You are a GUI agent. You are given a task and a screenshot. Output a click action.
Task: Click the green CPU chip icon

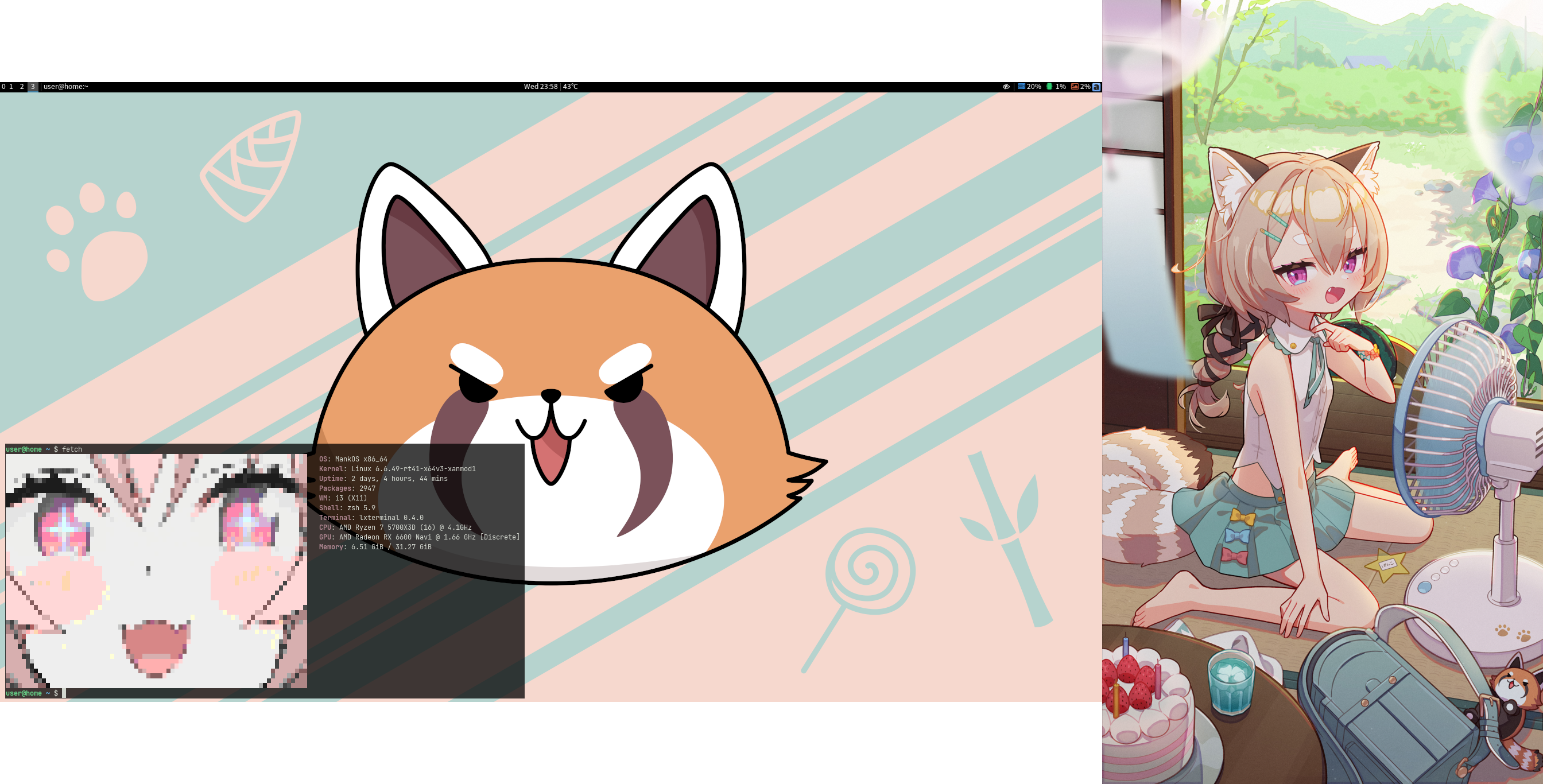pyautogui.click(x=1049, y=87)
